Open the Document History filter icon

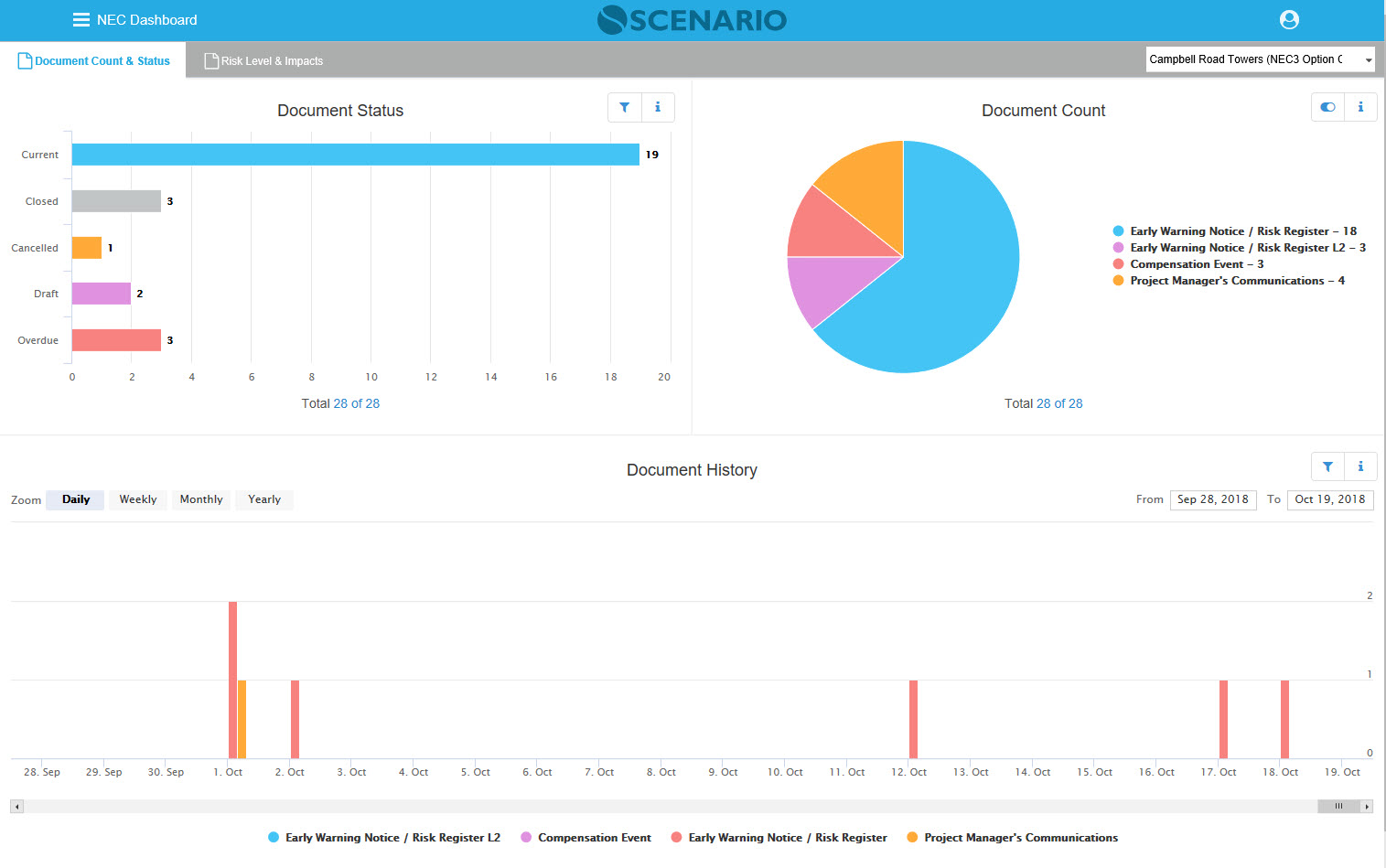coord(1327,466)
